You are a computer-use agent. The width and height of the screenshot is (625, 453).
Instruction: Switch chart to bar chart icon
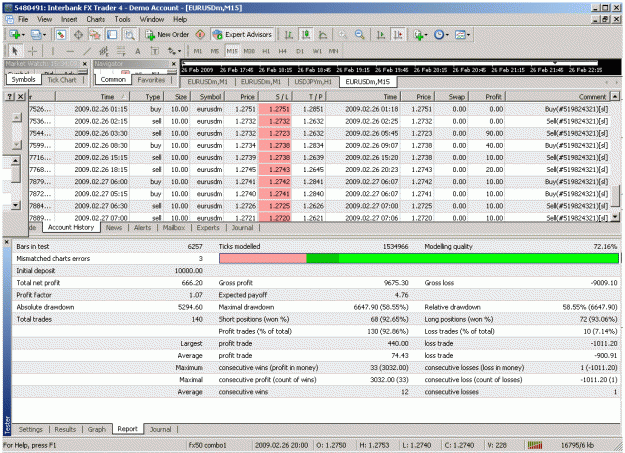click(288, 35)
